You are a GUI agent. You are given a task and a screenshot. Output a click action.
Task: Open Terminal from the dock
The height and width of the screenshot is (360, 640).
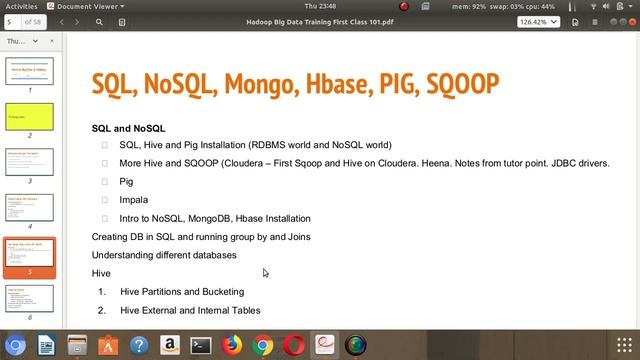point(201,345)
